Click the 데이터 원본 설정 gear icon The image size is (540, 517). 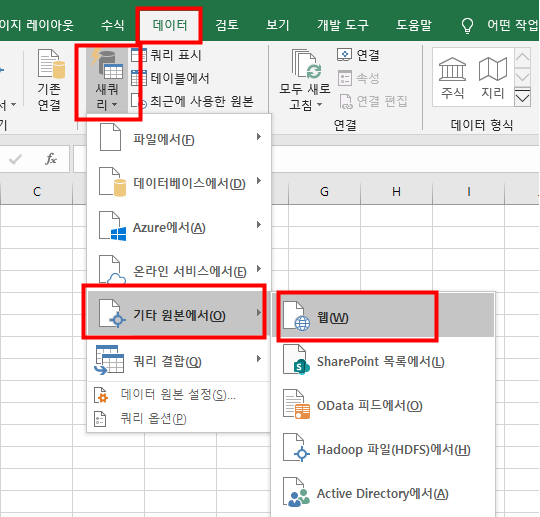[x=101, y=395]
